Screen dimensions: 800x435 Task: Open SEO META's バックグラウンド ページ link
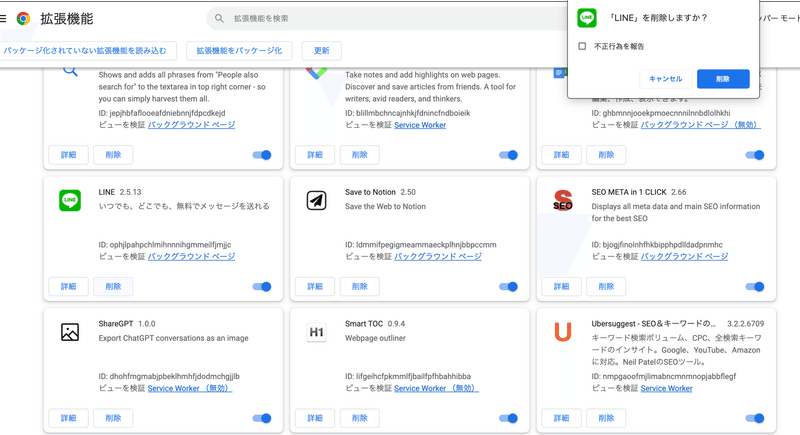(684, 257)
